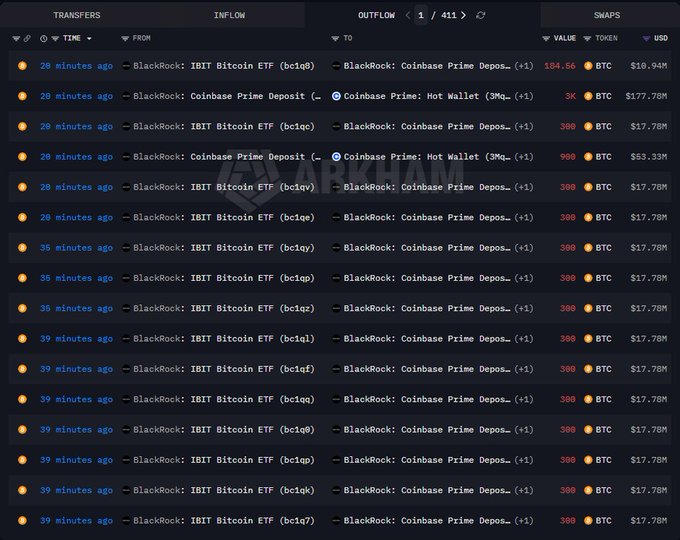Open '35 minutes ago' link in bc1qz row

click(76, 308)
